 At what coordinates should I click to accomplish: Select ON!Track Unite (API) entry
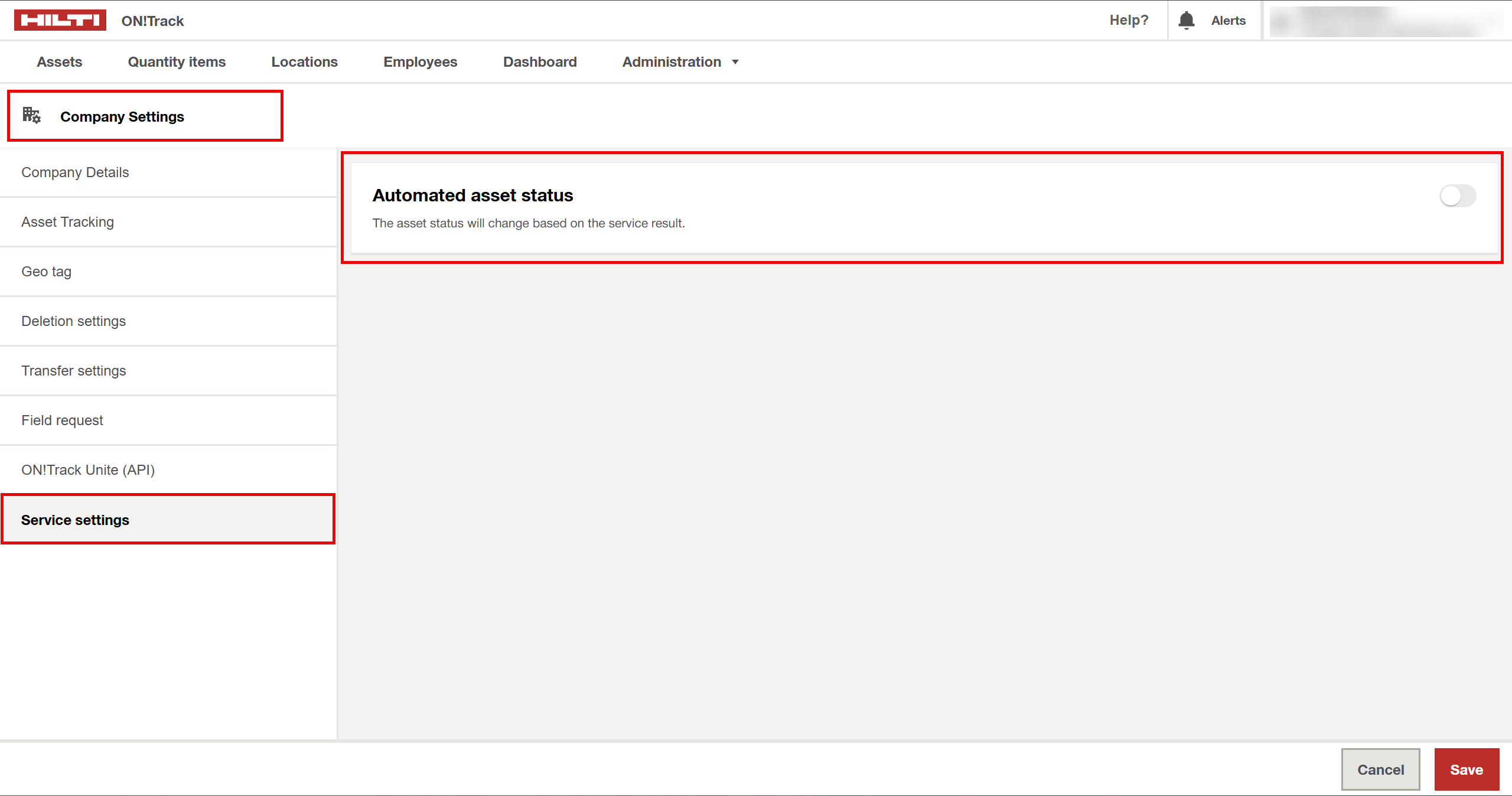88,470
